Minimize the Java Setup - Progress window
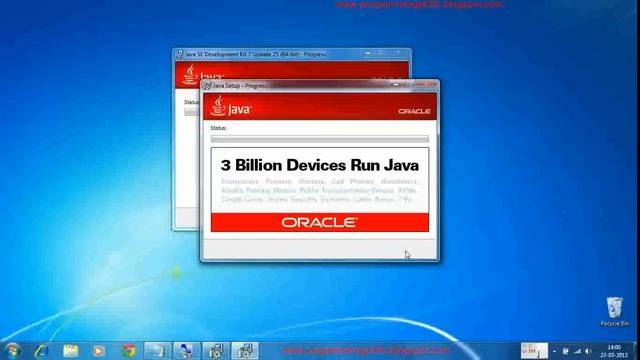Image resolution: width=640 pixels, height=360 pixels. tap(395, 84)
